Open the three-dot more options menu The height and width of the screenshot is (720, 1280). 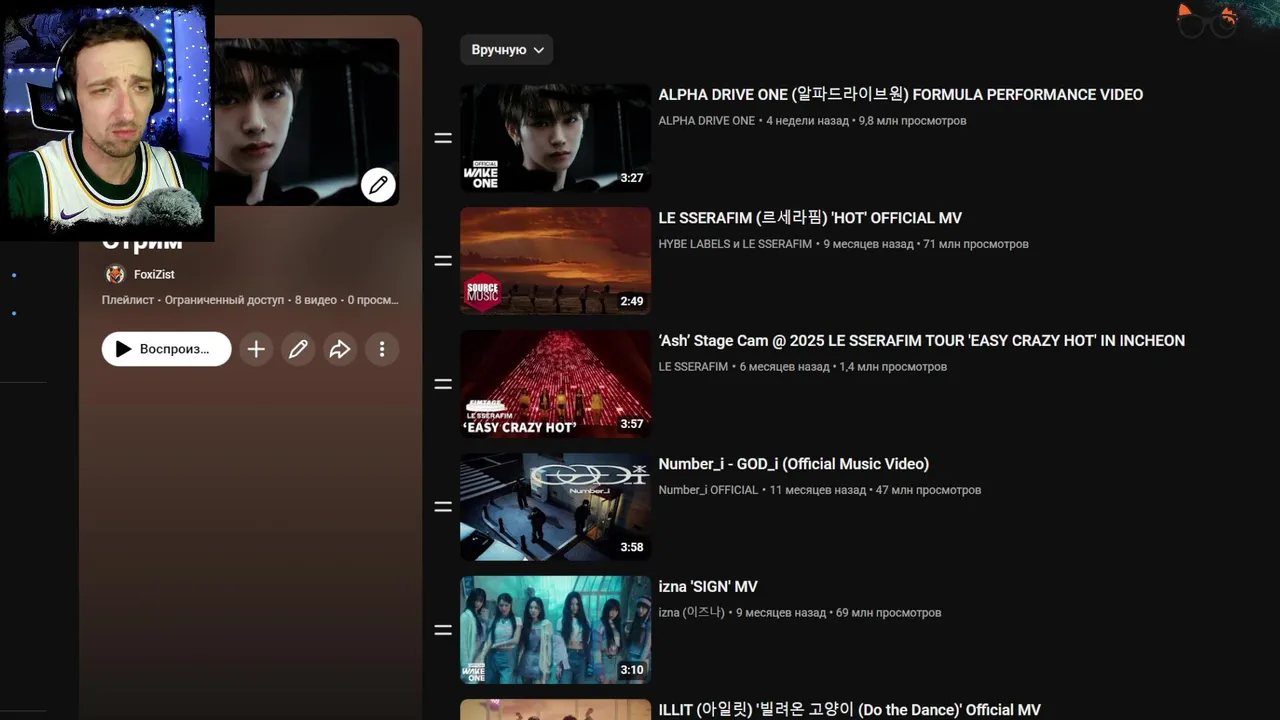pyautogui.click(x=382, y=349)
